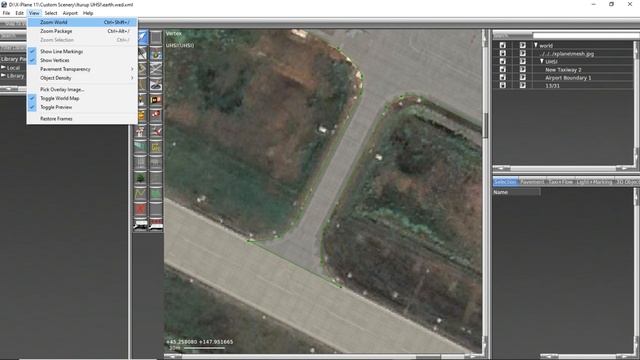This screenshot has height=360, width=640.
Task: Select New Taxiway 2 in hierarchy
Action: [x=563, y=69]
